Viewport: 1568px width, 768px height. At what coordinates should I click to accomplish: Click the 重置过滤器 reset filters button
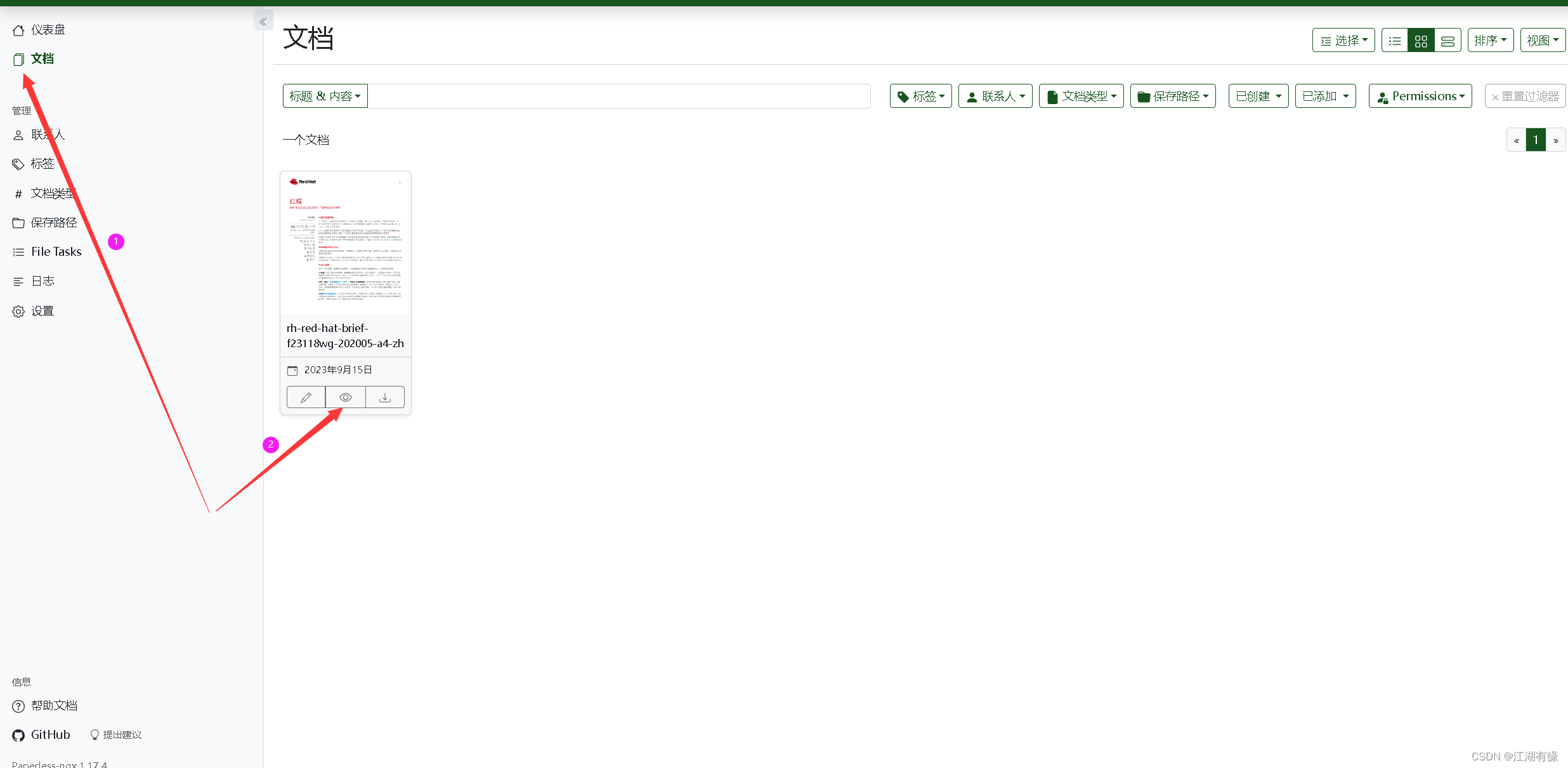pos(1525,96)
